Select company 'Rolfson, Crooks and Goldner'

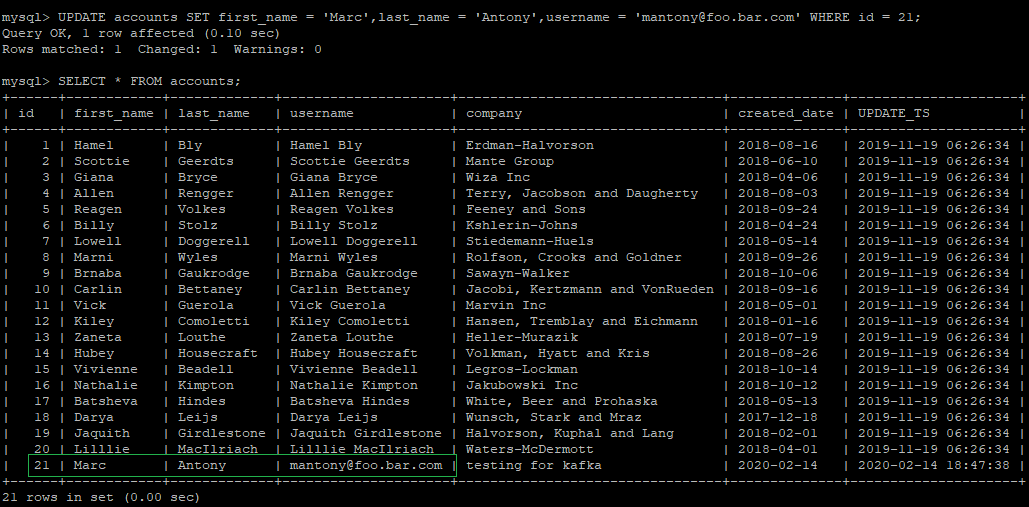tap(574, 257)
